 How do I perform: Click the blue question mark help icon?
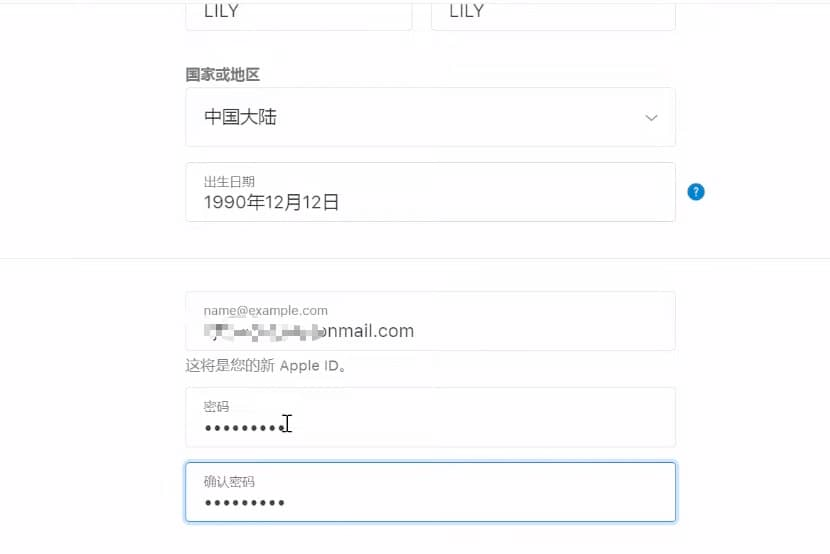[696, 192]
